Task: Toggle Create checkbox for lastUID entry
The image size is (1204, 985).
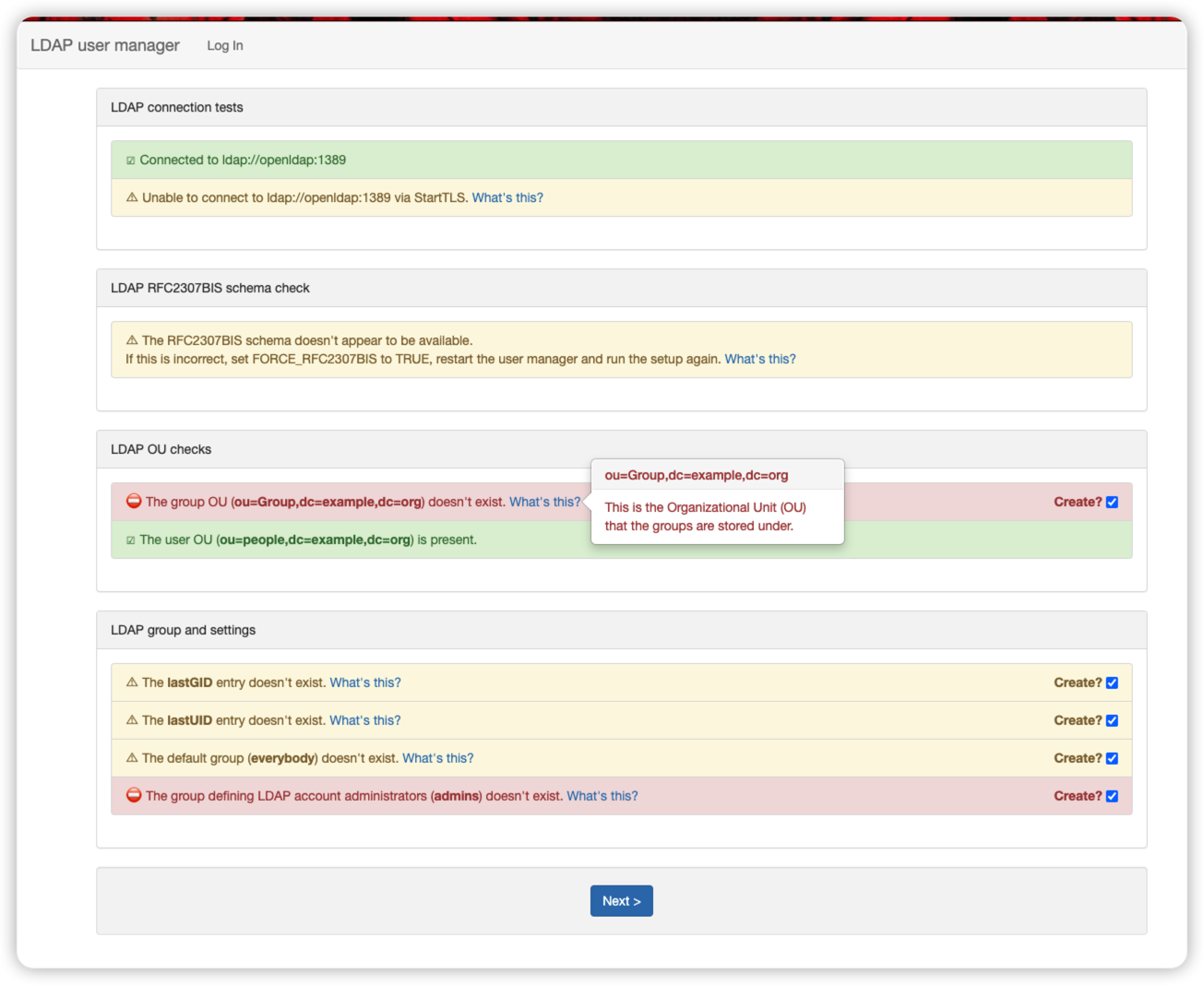Action: pos(1112,721)
